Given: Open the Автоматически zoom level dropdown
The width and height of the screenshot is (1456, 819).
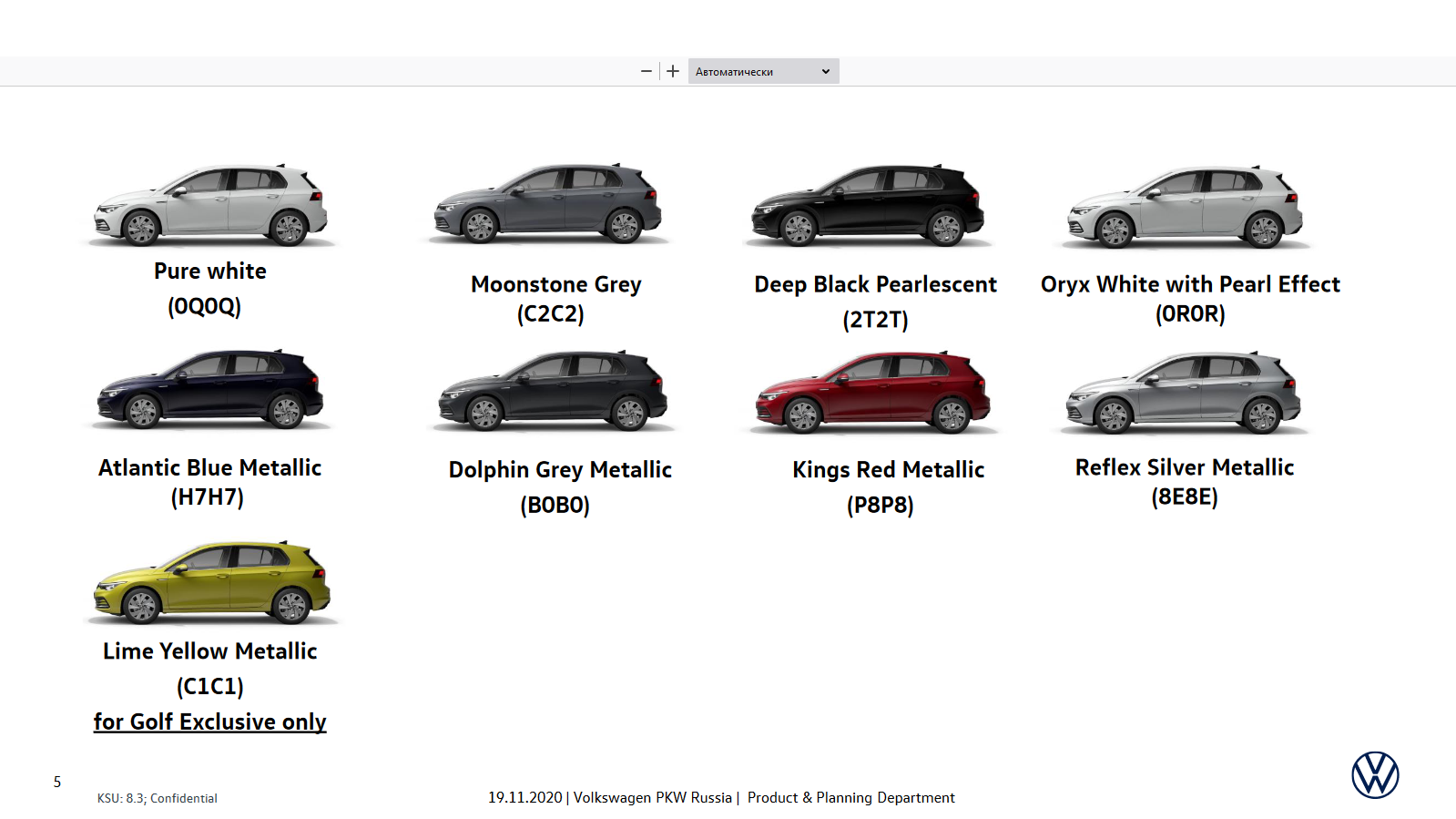Looking at the screenshot, I should point(763,71).
